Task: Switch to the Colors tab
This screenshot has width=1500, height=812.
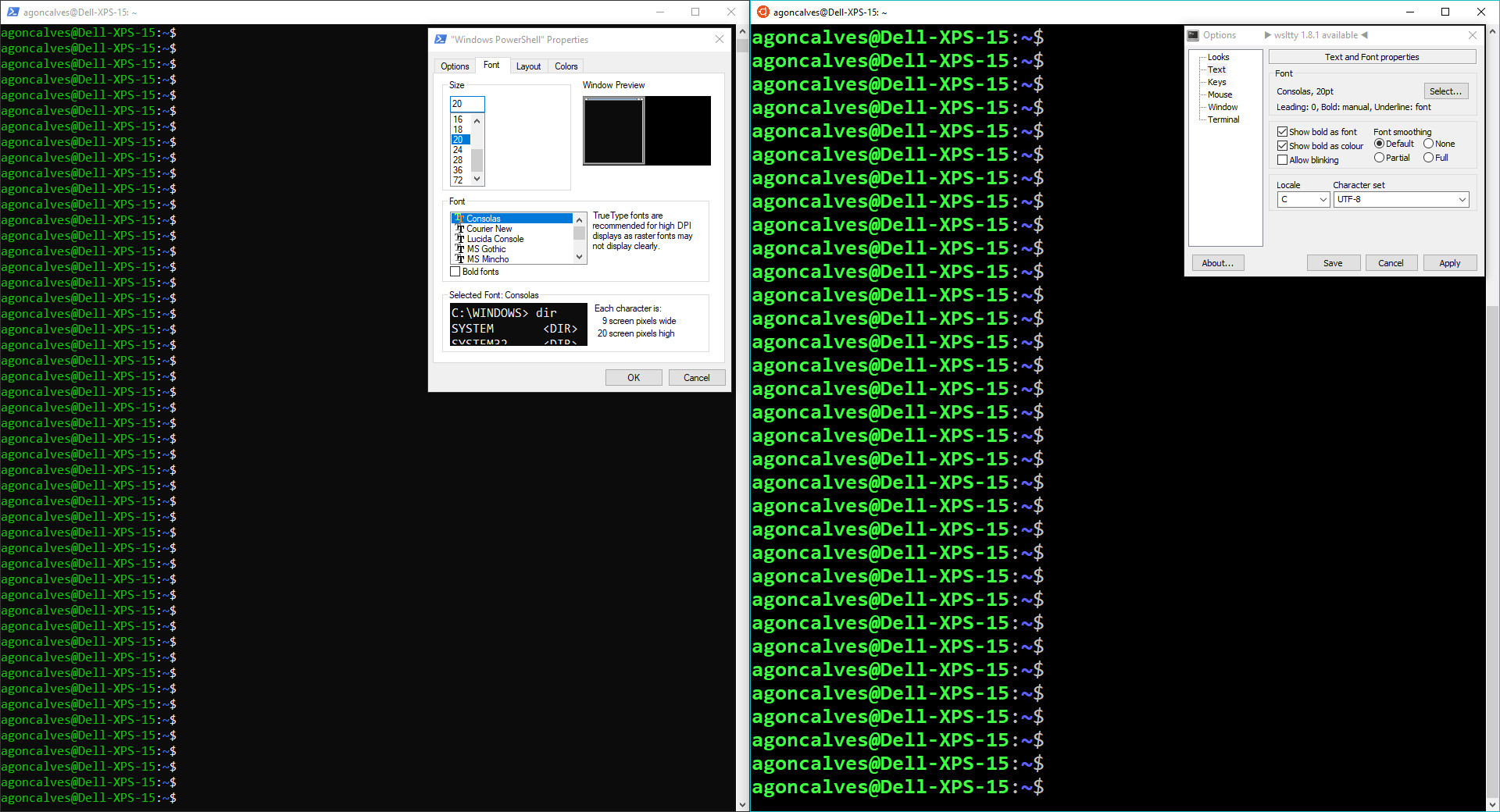Action: tap(566, 66)
